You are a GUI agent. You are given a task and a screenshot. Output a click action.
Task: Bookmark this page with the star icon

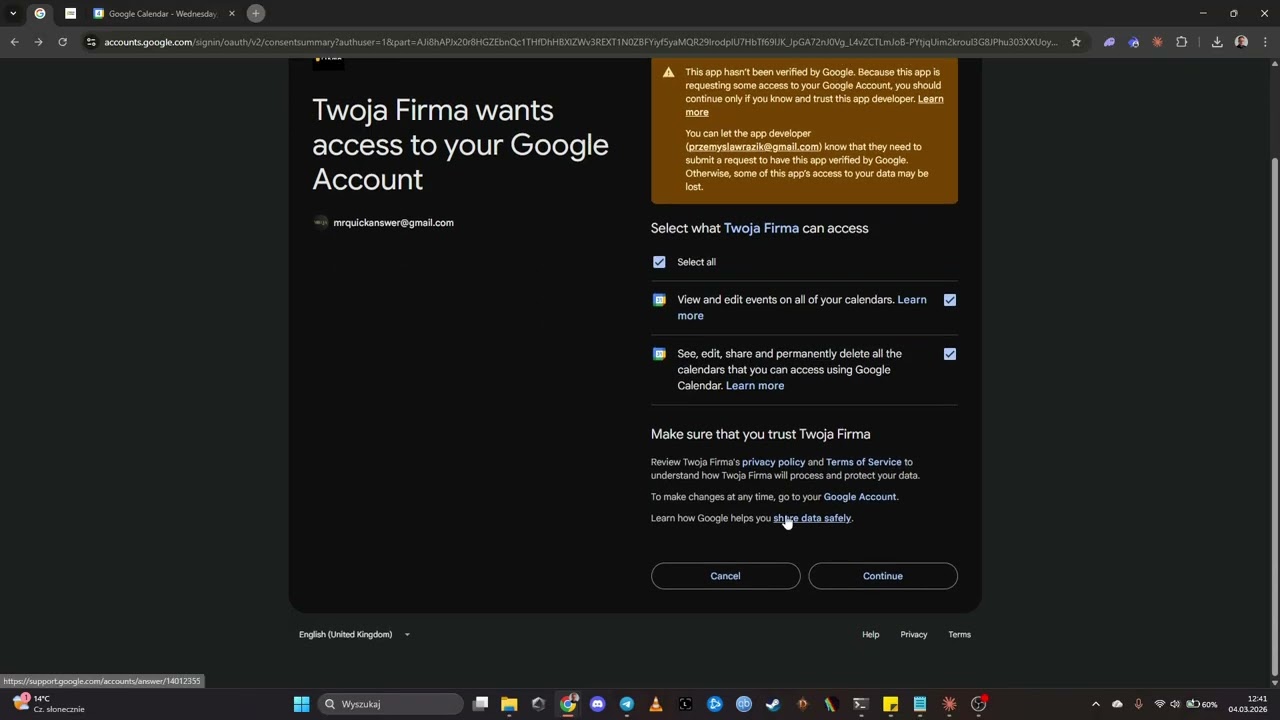1076,42
